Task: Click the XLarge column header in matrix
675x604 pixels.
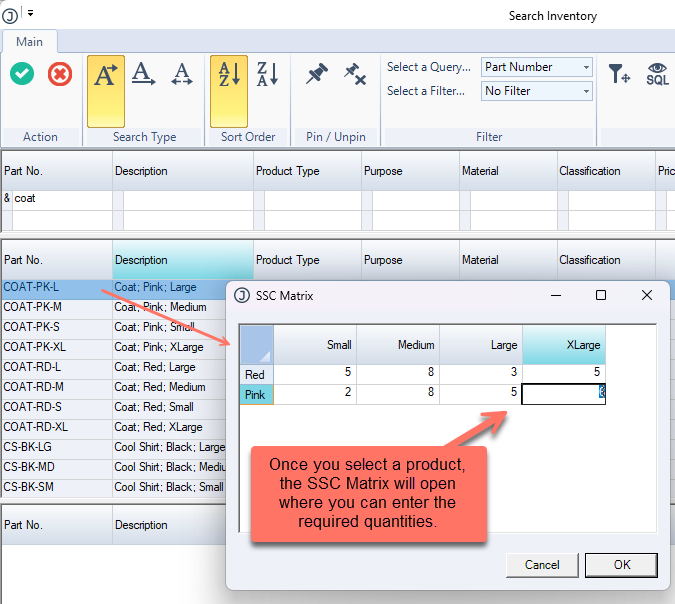Action: coord(564,345)
